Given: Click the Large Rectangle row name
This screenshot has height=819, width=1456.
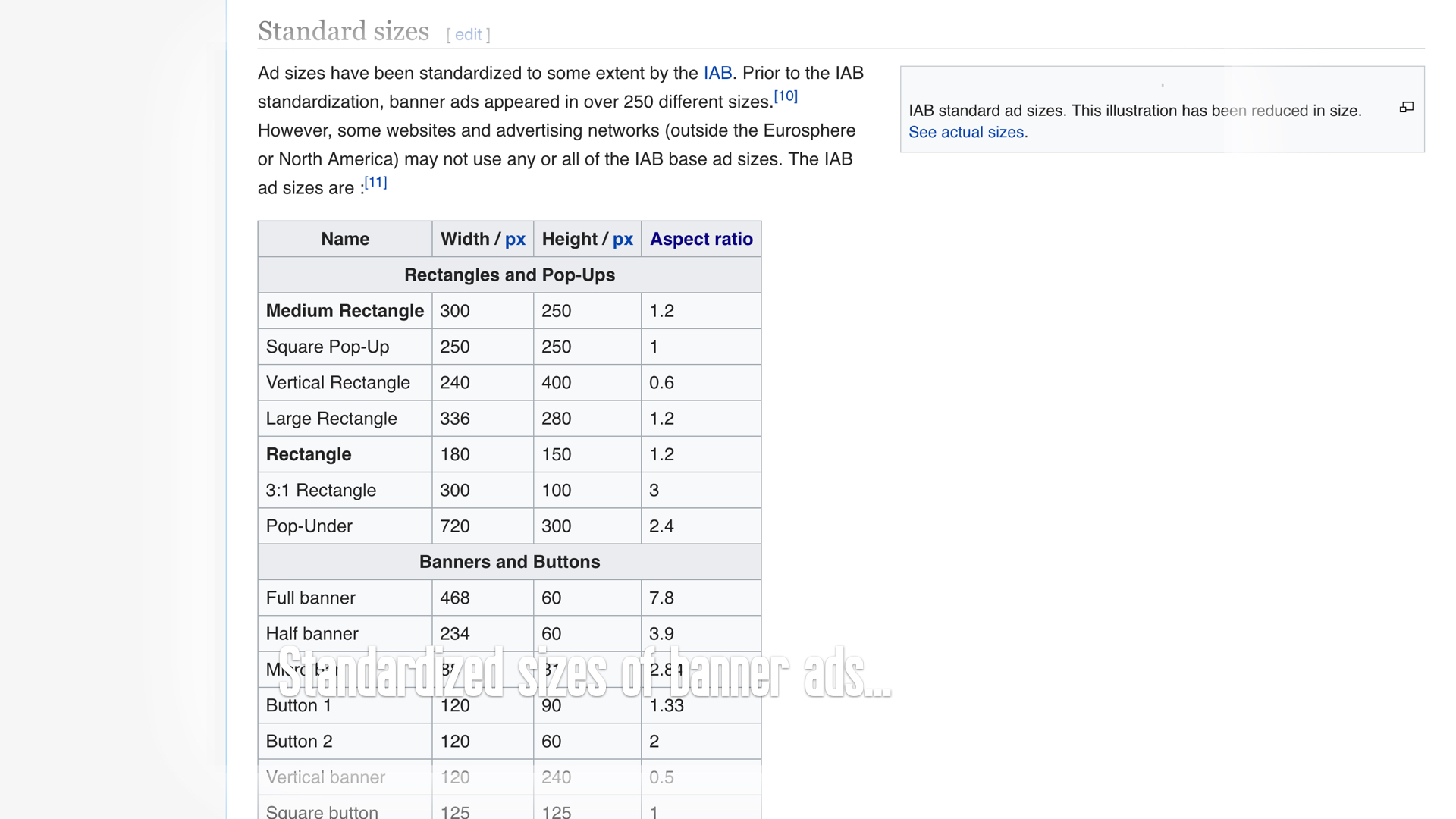Looking at the screenshot, I should (331, 419).
